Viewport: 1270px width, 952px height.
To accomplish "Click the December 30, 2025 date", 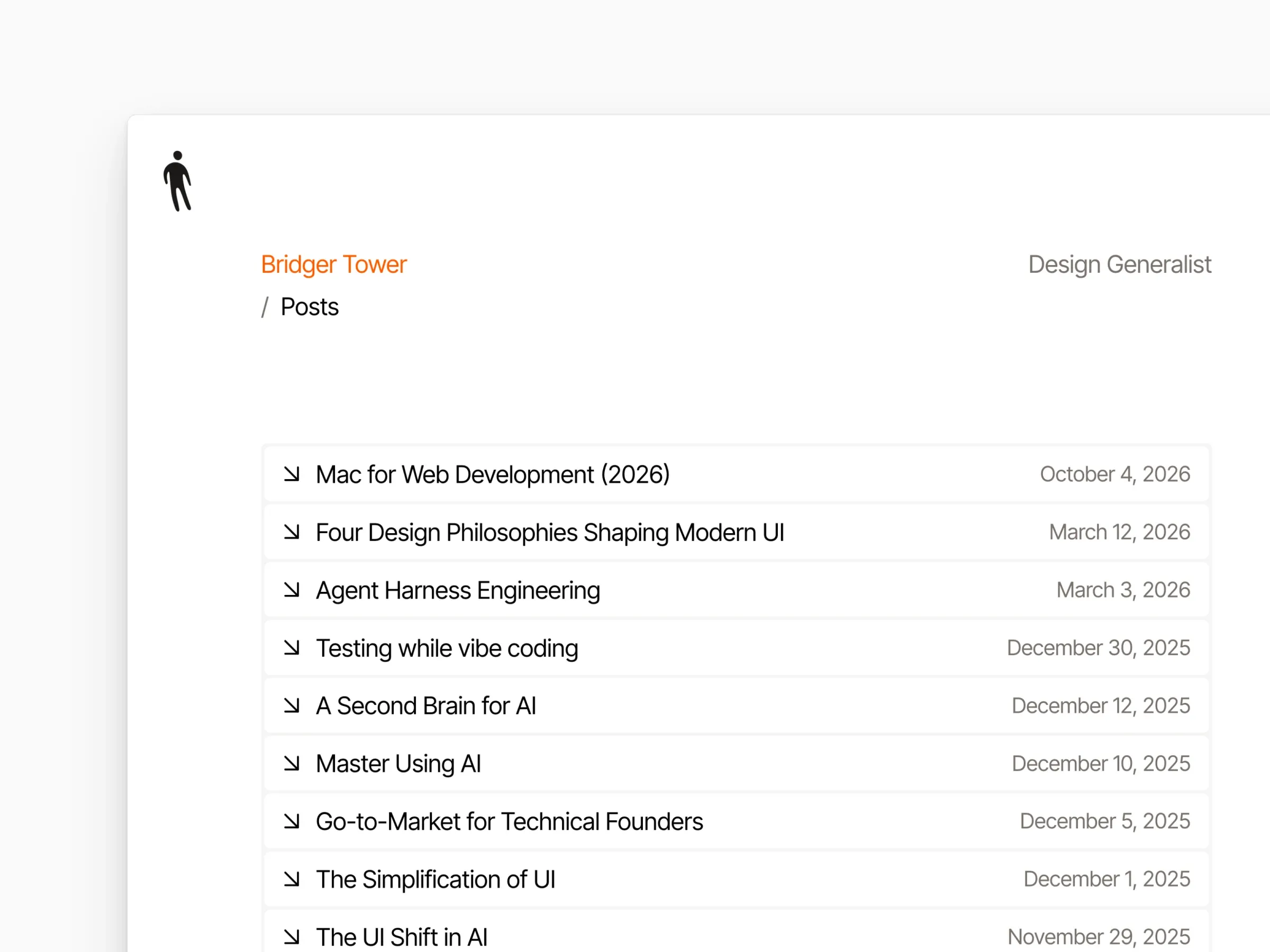I will [1099, 648].
